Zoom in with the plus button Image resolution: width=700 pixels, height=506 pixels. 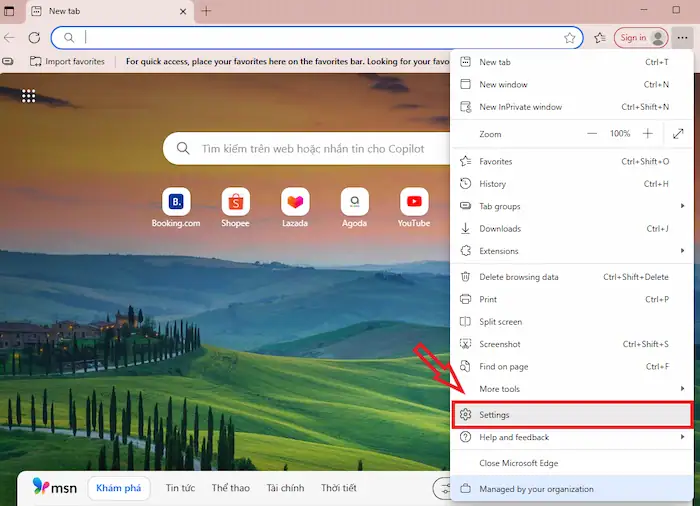[648, 134]
